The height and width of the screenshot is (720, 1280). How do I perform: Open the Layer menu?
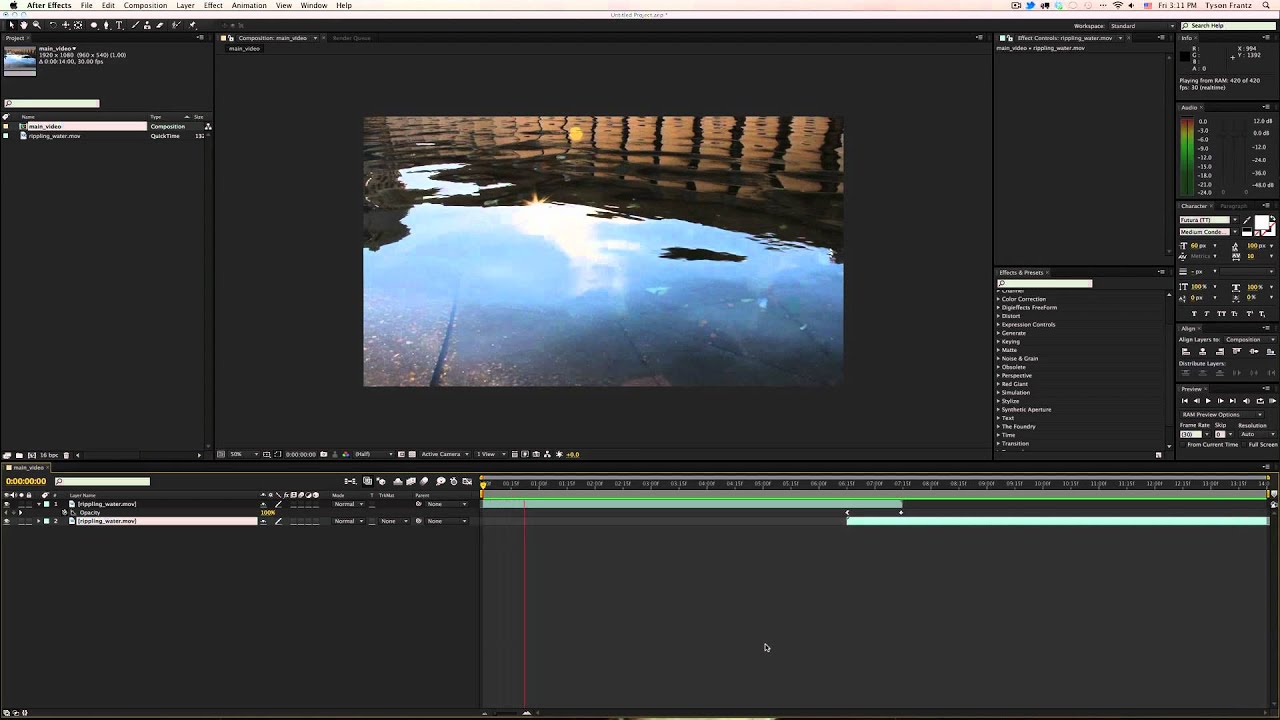pyautogui.click(x=185, y=5)
